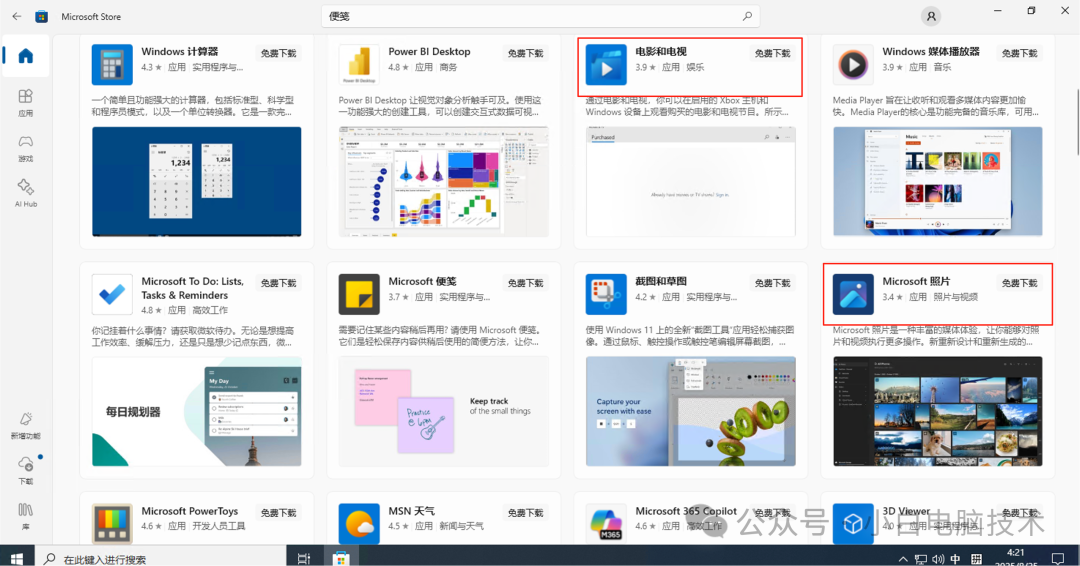Open the 每日规划器 To Do thumbnail
This screenshot has width=1080, height=566.
tap(196, 412)
